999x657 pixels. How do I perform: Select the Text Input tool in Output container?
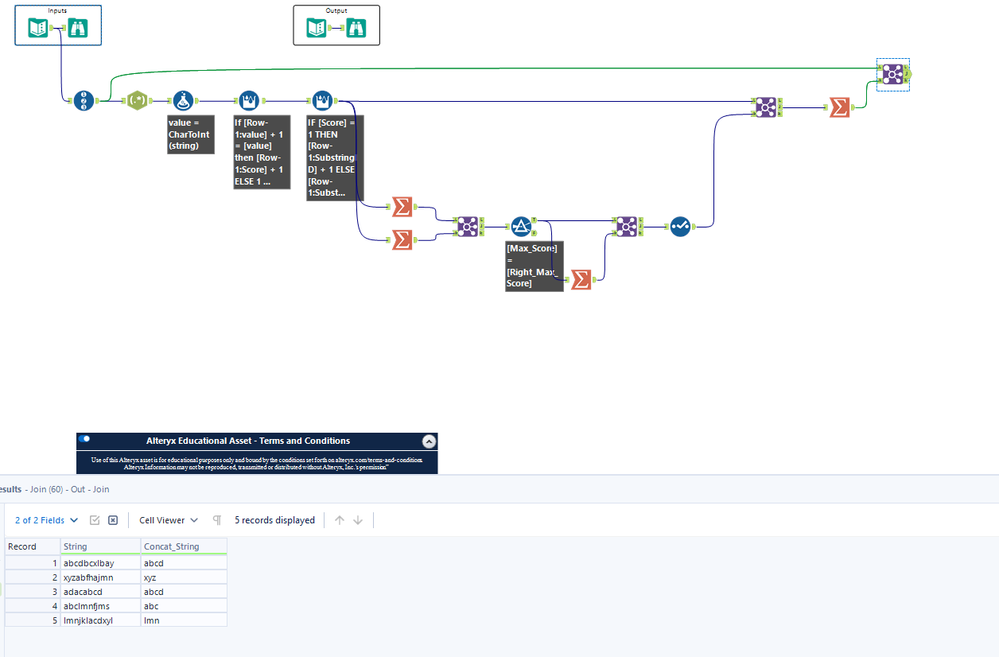317,28
